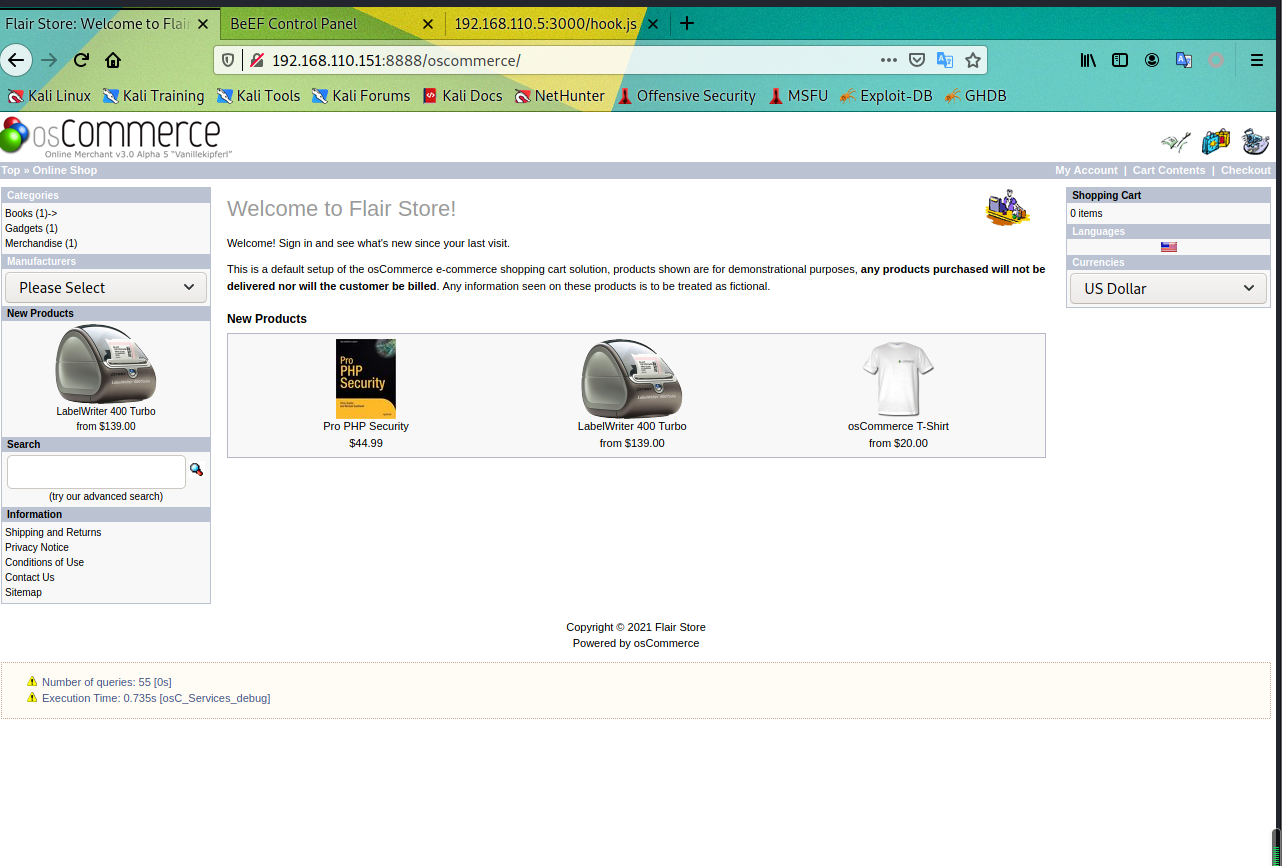Screen dimensions: 1282x866
Task: Click the first debug warning icon
Action: pos(32,681)
